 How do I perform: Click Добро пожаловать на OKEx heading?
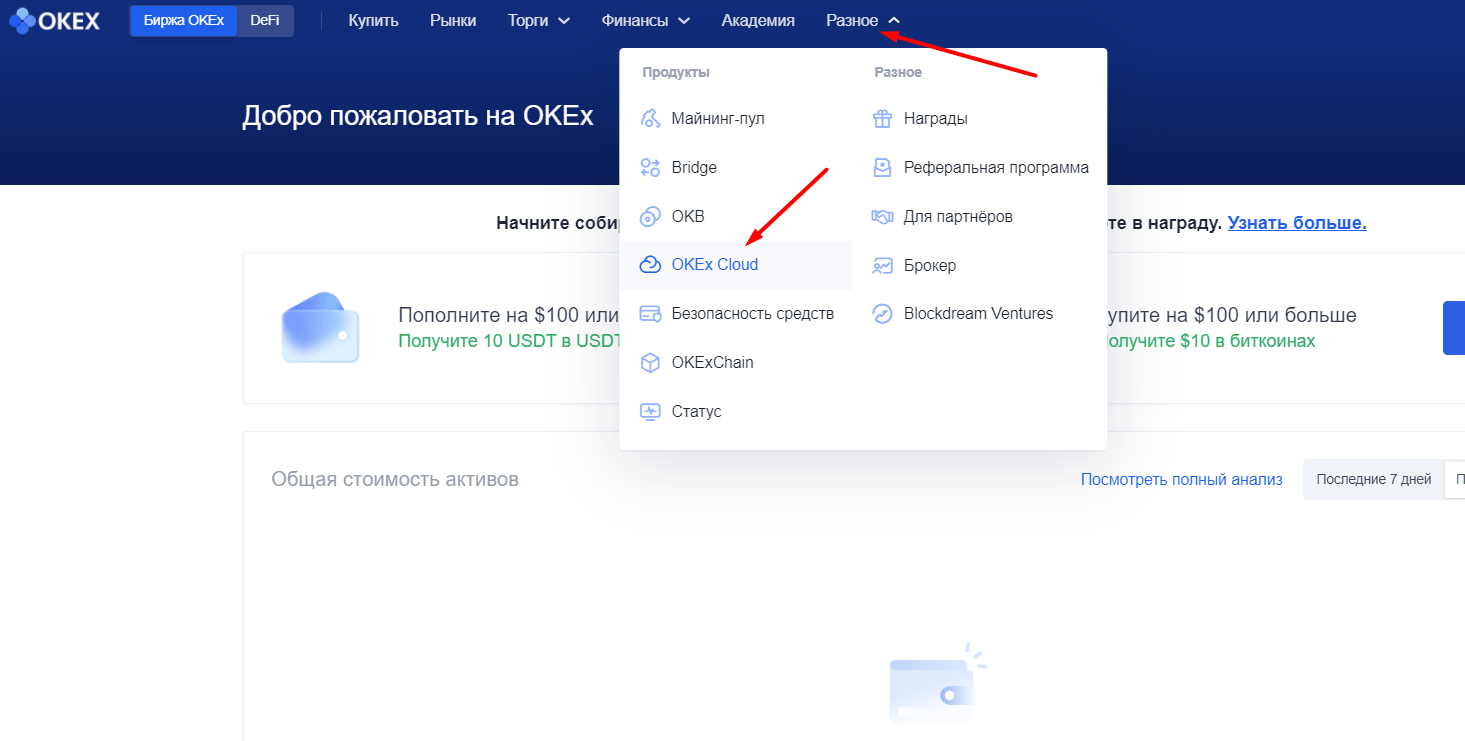(418, 116)
